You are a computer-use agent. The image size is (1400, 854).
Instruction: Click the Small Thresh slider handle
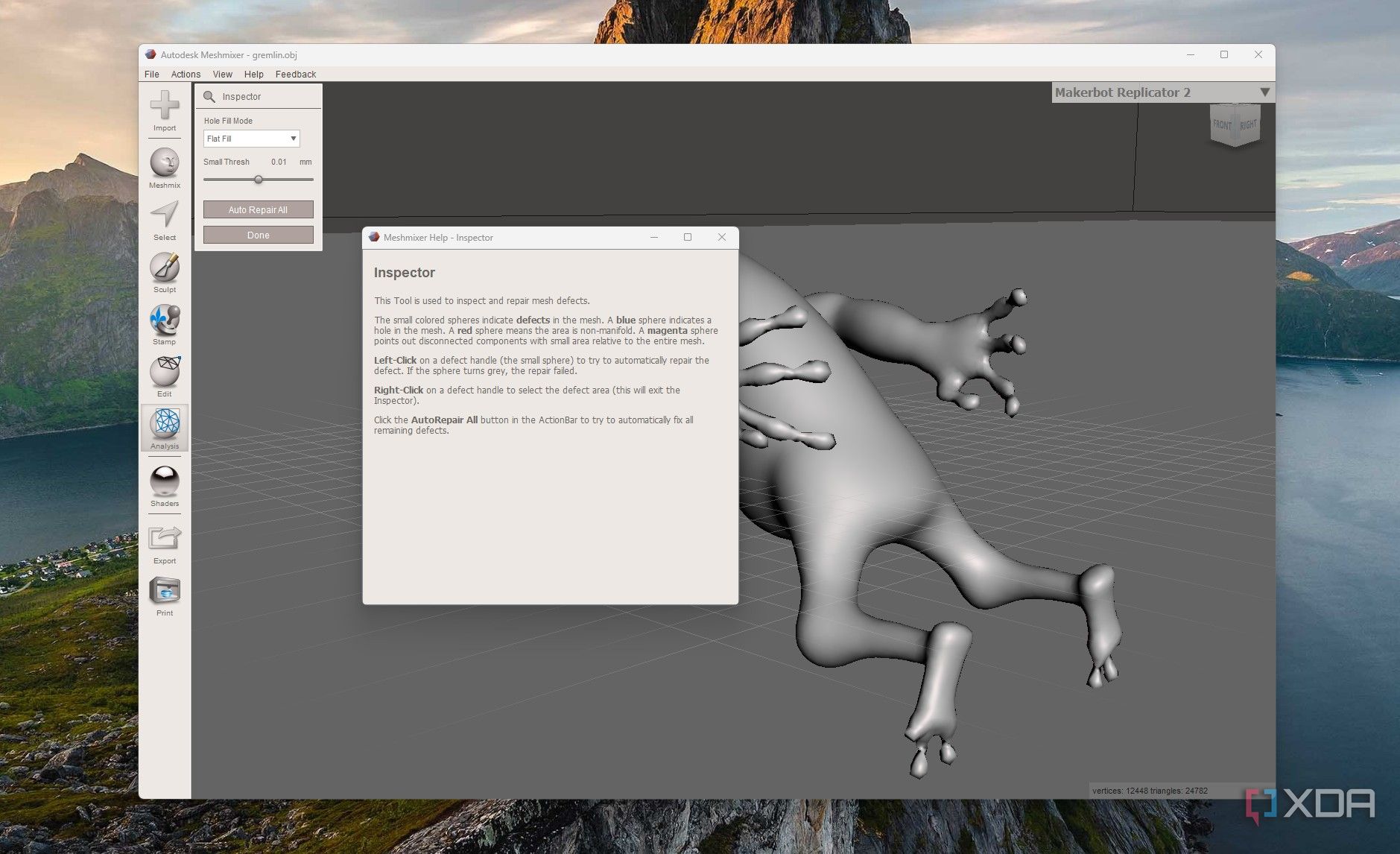tap(259, 180)
